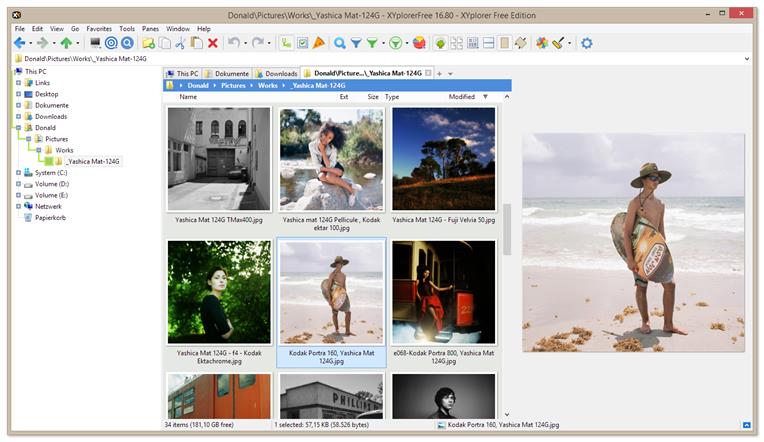The height and width of the screenshot is (442, 764).
Task: Open Undo dropdown arrow
Action: pos(245,43)
